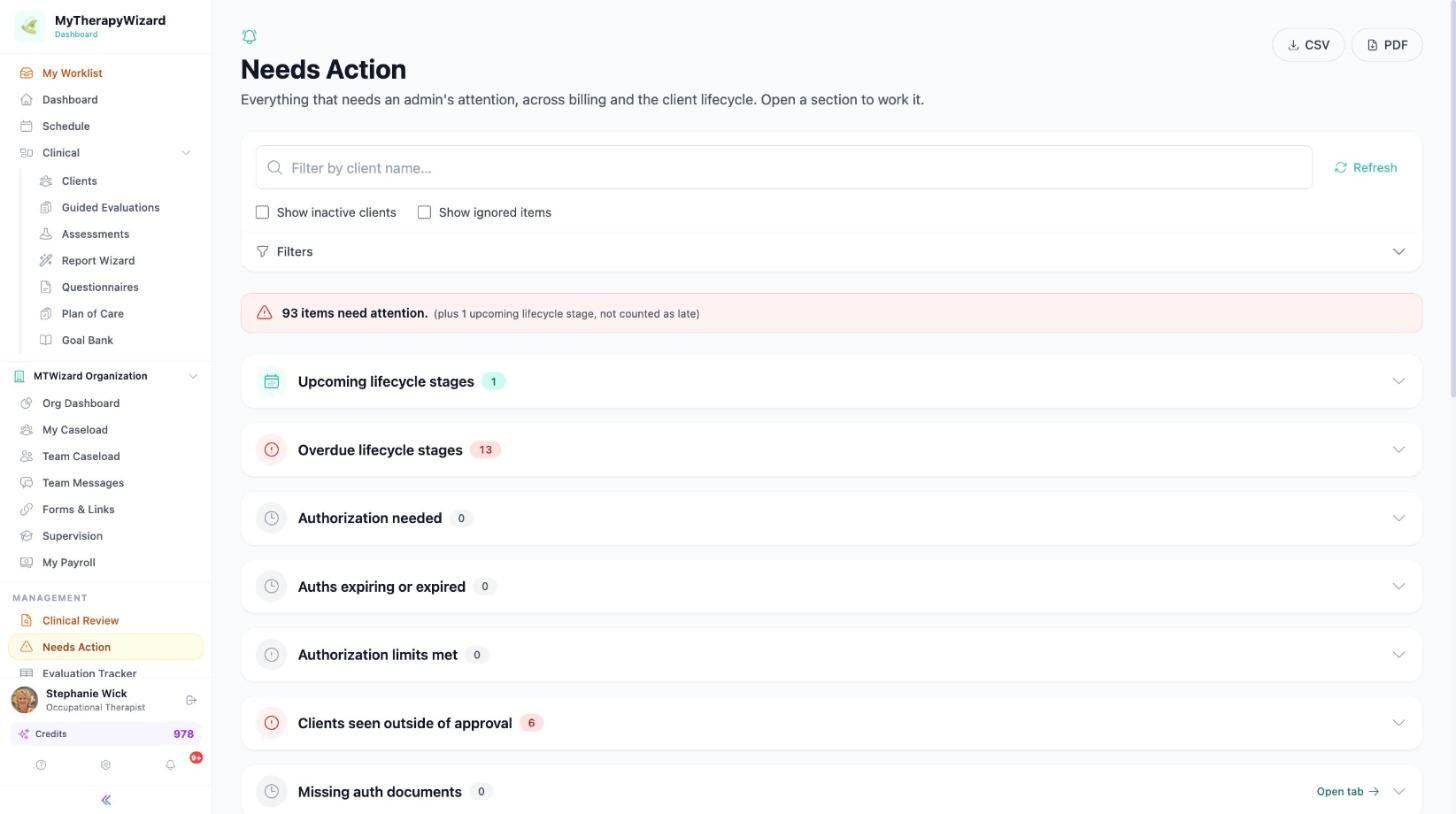Export the list as PDF
This screenshot has width=1456, height=814.
[x=1387, y=45]
